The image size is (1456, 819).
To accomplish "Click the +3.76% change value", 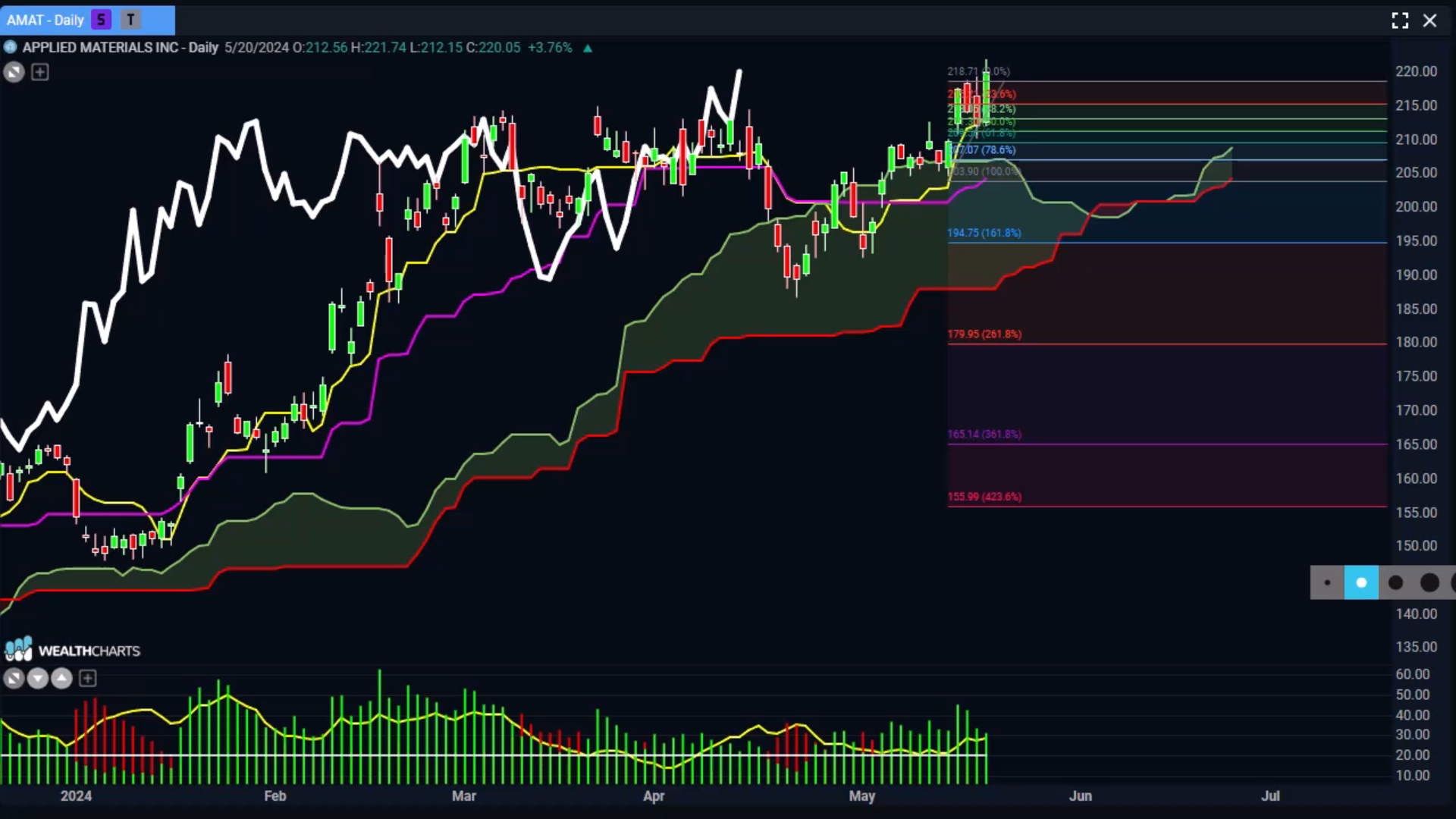I will point(551,47).
